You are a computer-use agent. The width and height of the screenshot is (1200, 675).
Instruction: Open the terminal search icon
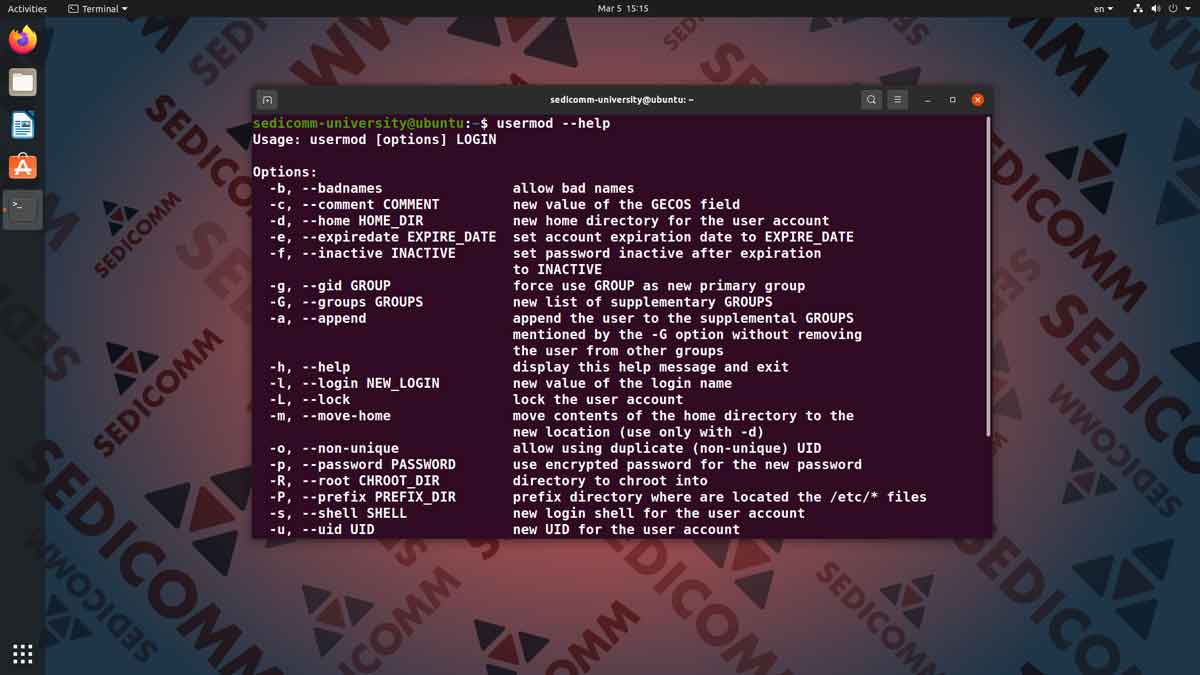pos(871,99)
